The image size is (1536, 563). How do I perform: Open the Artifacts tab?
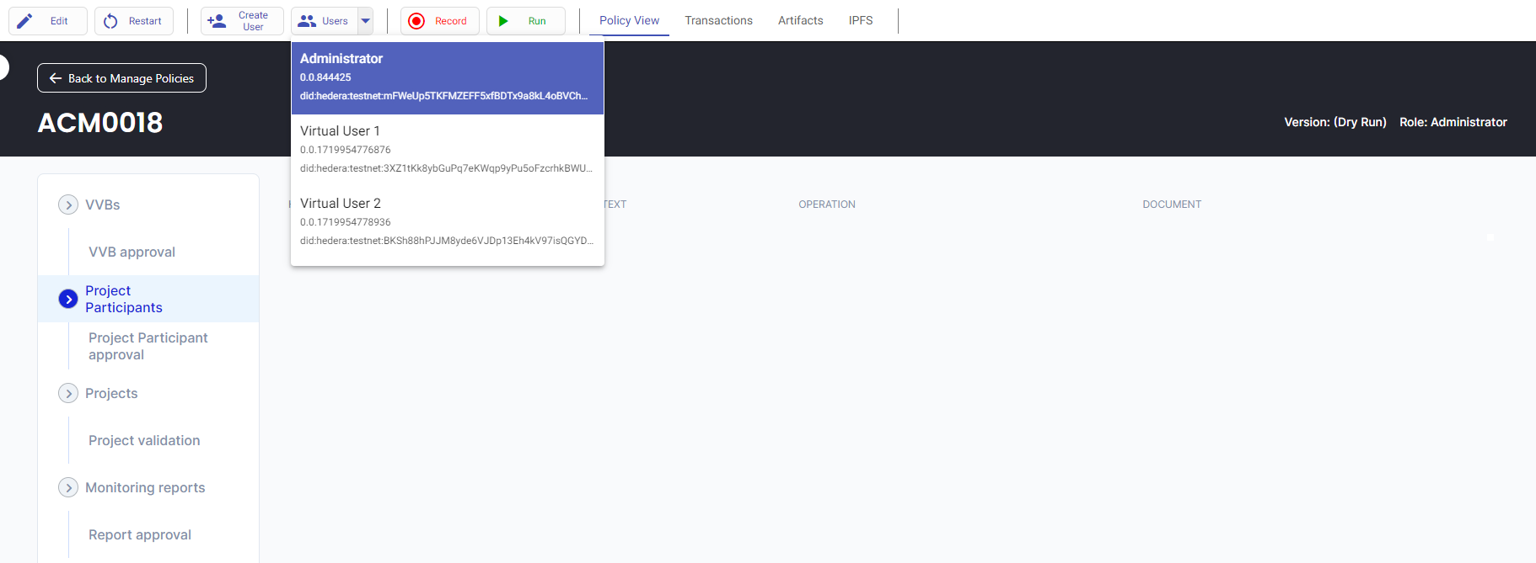point(800,20)
